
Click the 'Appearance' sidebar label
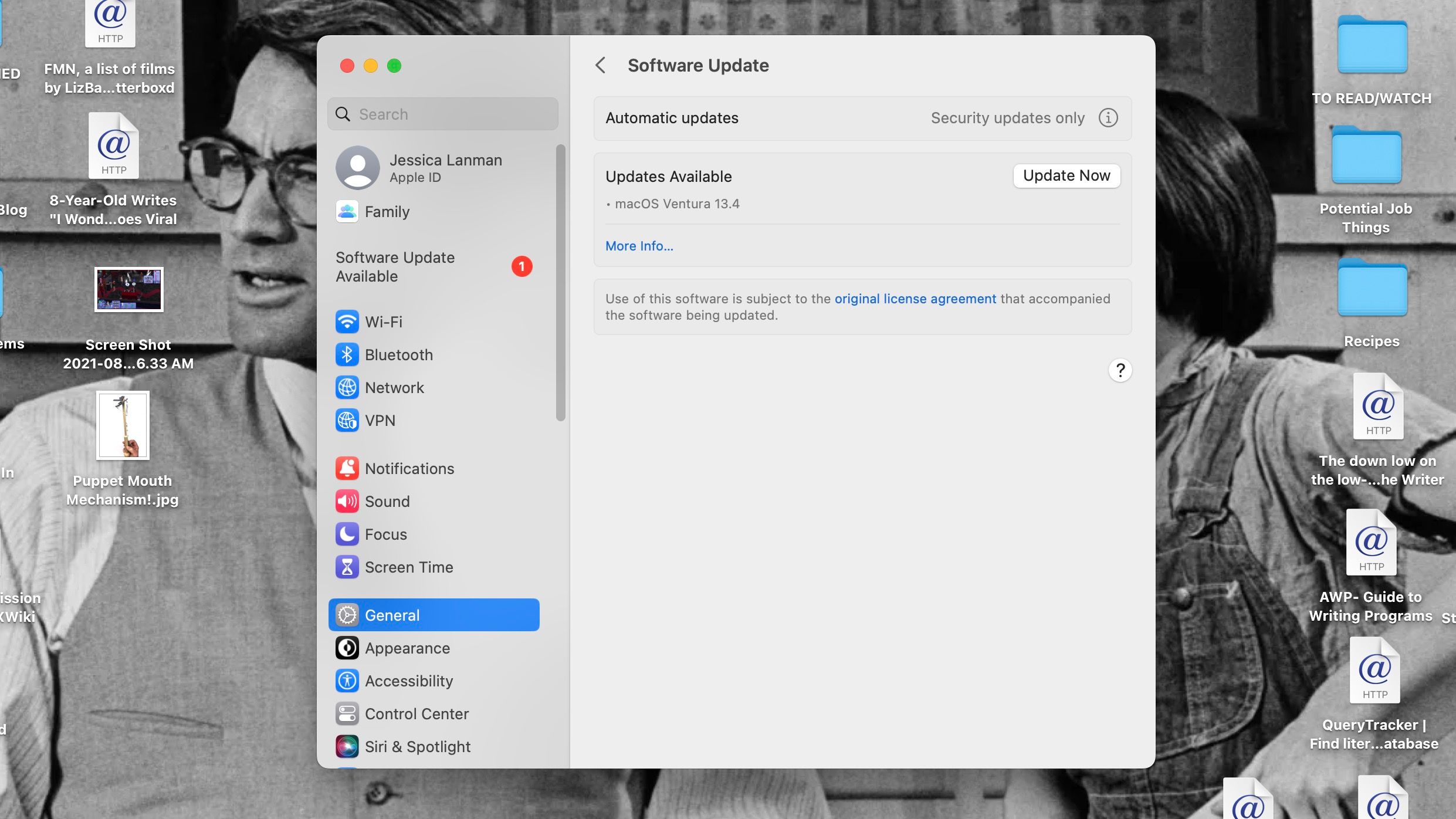point(407,648)
